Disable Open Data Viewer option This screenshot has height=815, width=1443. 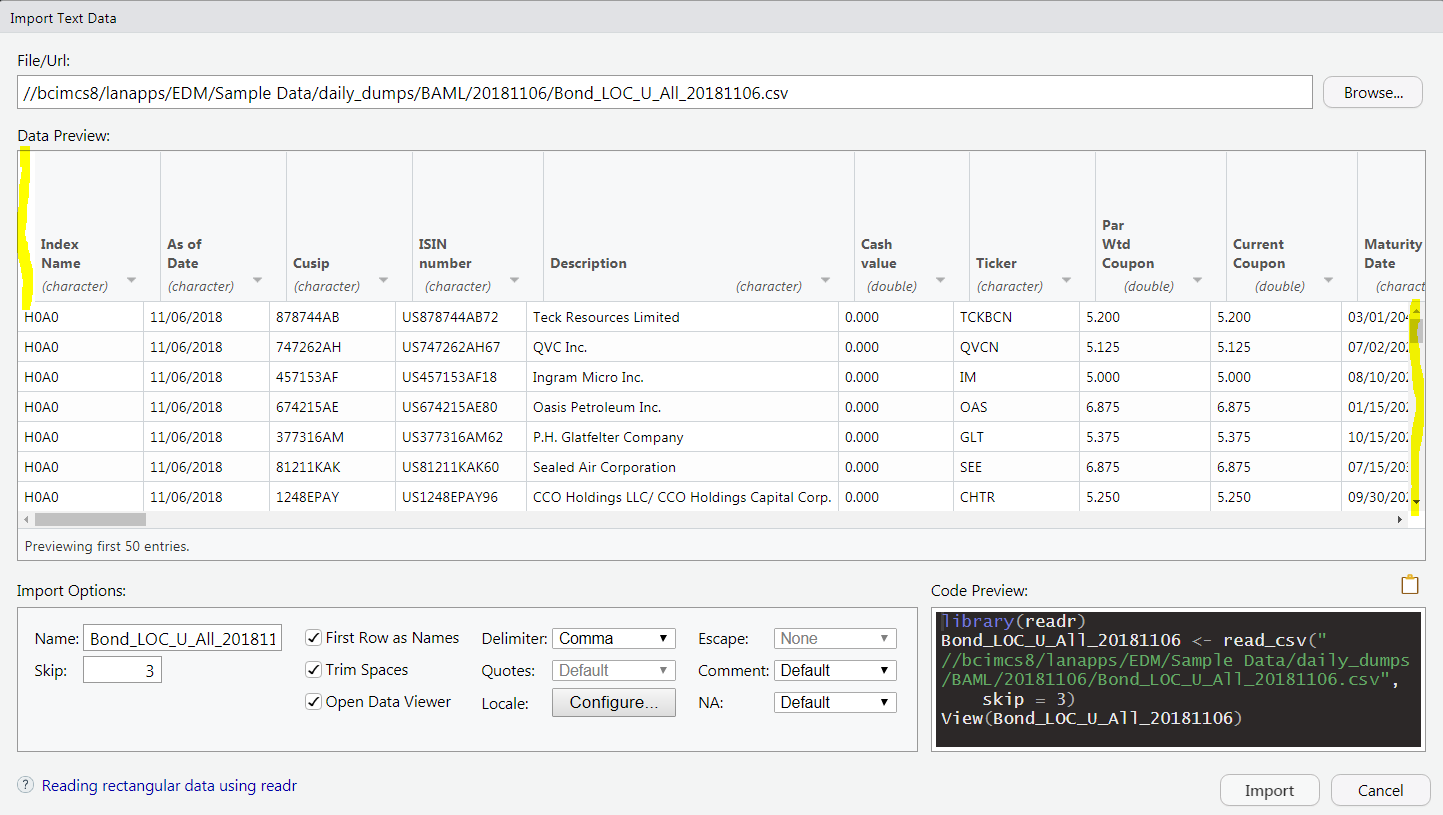point(313,701)
